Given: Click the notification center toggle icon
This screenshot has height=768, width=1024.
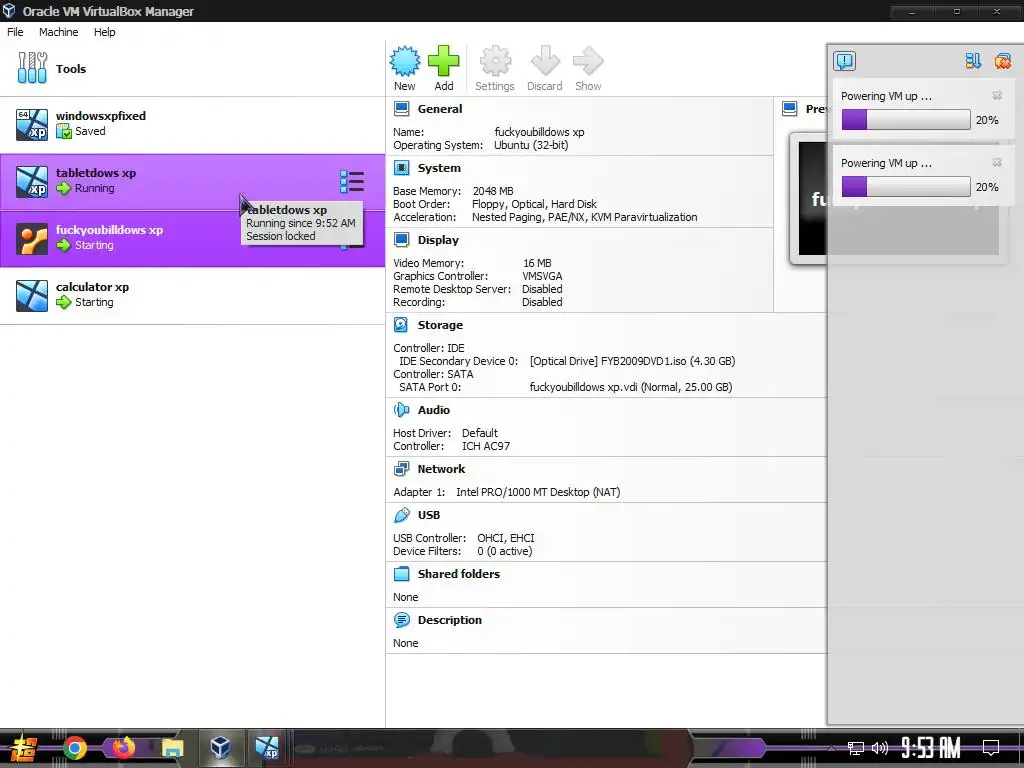Looking at the screenshot, I should (x=844, y=61).
